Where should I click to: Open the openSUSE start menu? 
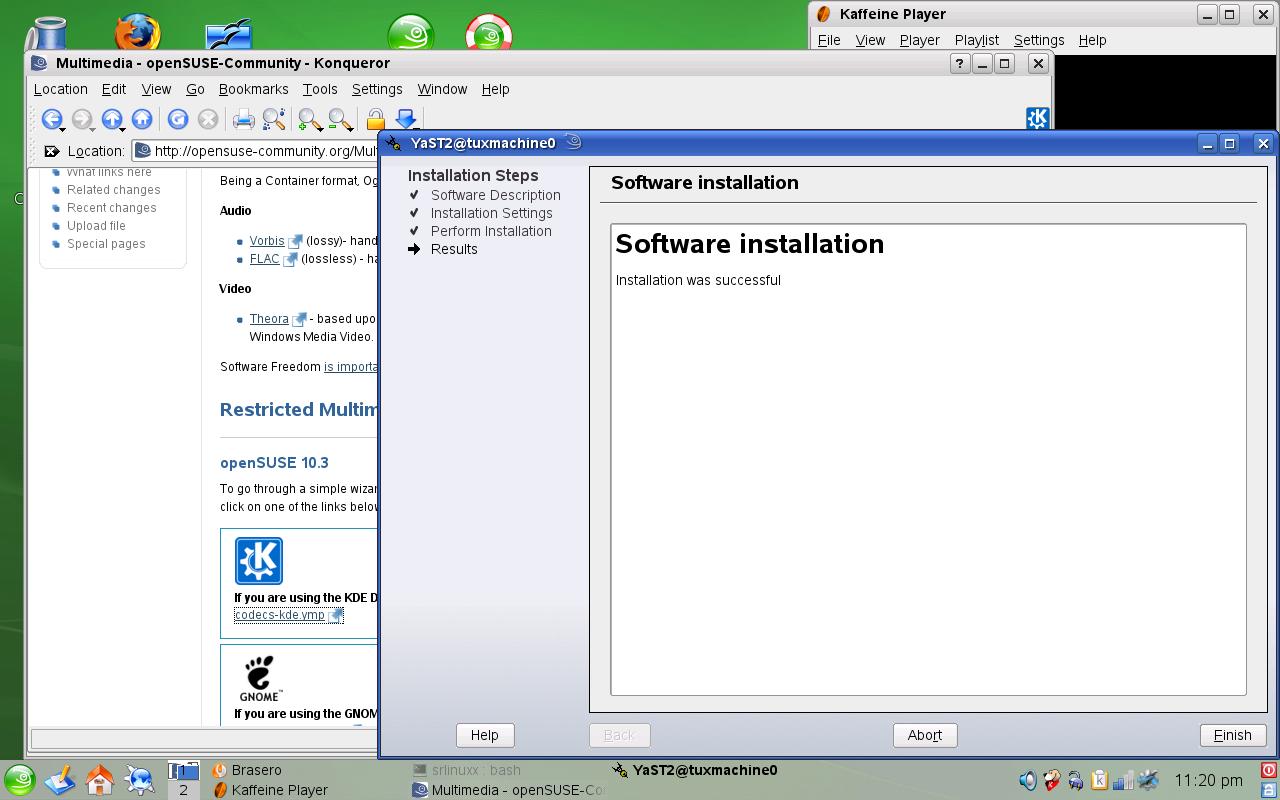click(19, 780)
